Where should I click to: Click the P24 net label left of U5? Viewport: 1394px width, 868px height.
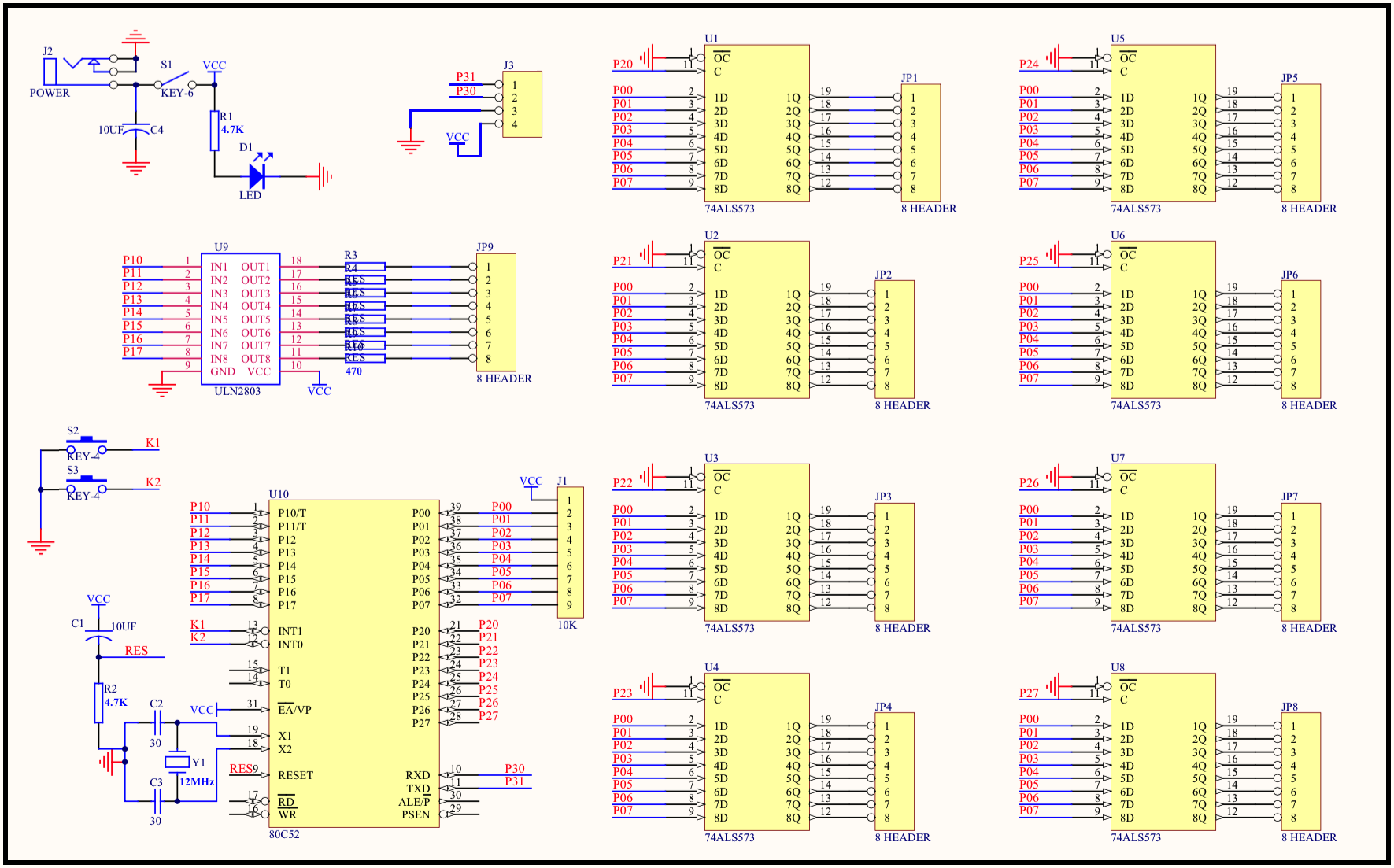coord(1029,65)
